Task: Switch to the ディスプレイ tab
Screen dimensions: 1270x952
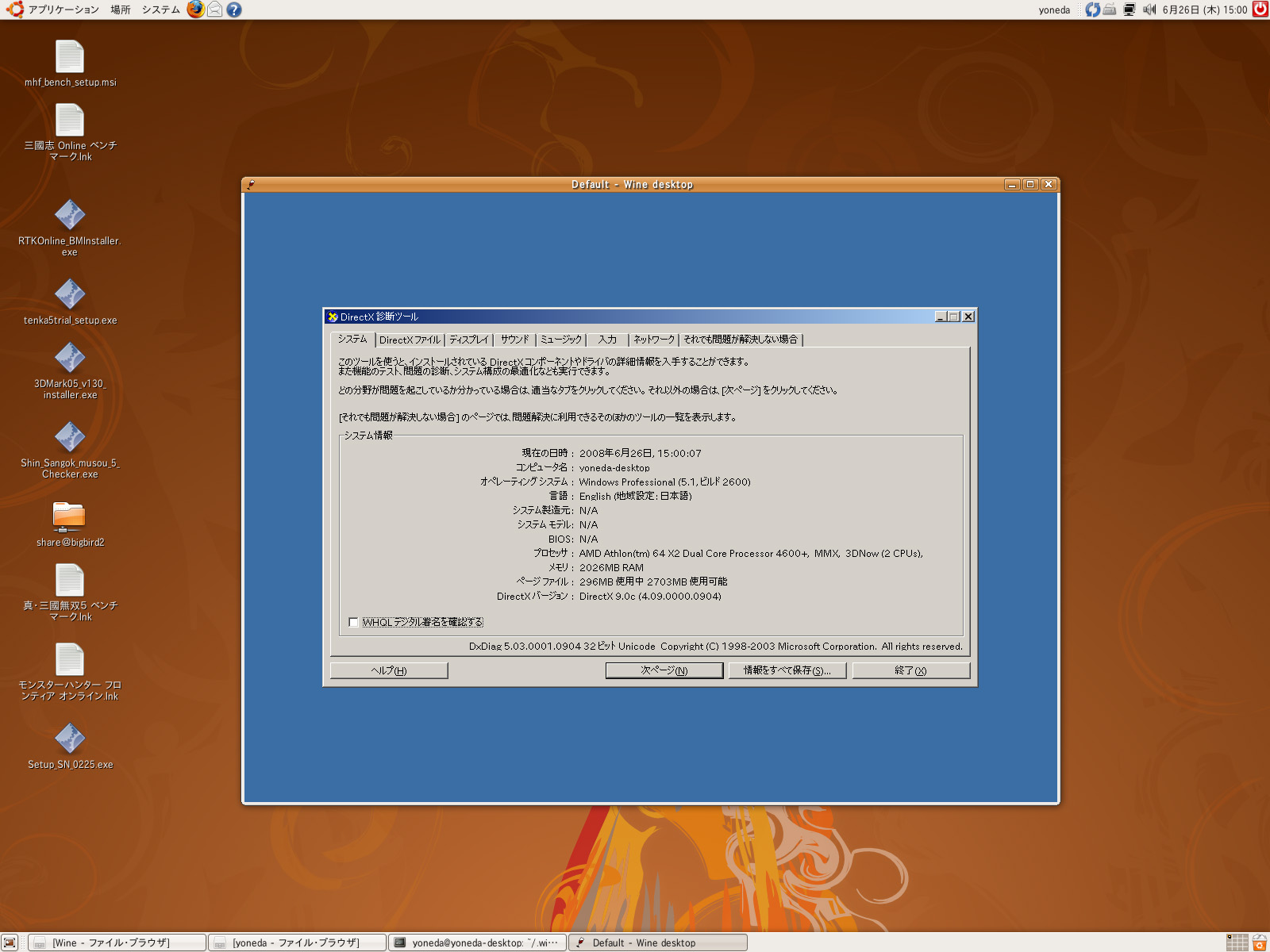Action: pos(469,340)
